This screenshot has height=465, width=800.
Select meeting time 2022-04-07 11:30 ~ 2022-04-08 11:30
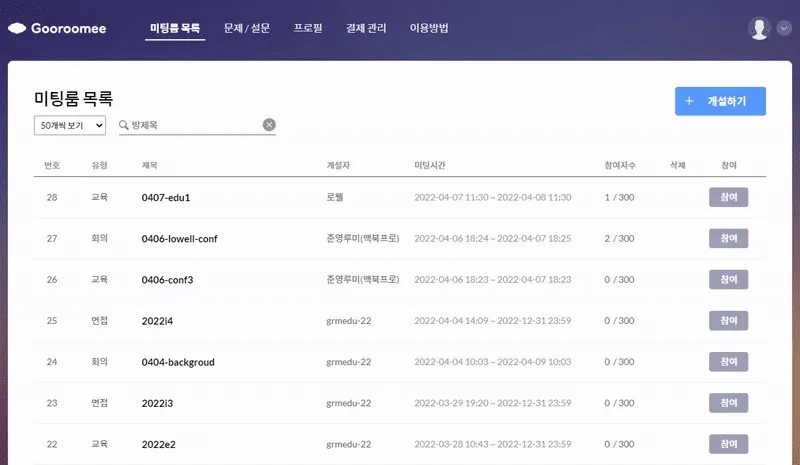coord(493,197)
